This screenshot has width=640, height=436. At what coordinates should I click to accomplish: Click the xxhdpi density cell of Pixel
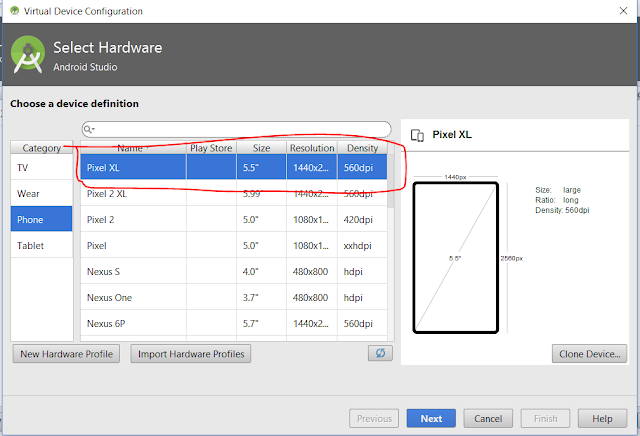[x=362, y=245]
